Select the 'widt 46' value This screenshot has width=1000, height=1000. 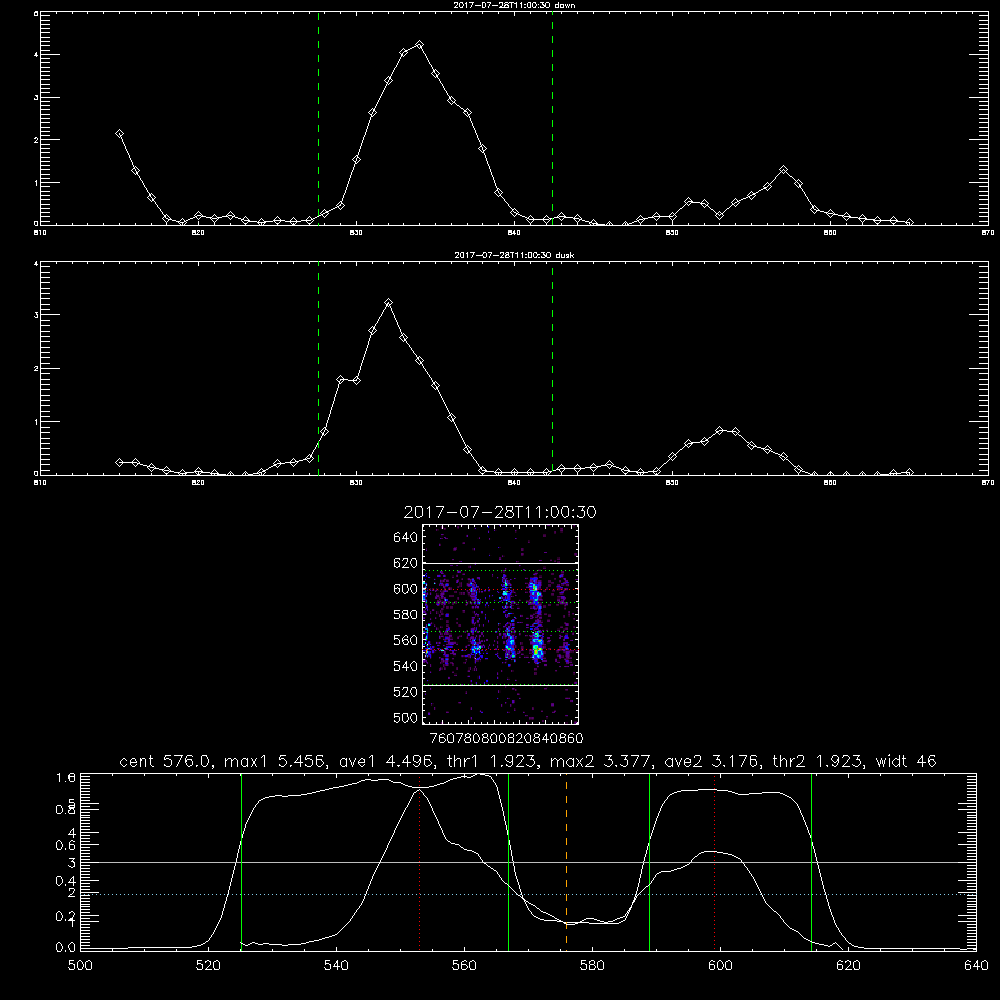click(x=906, y=761)
